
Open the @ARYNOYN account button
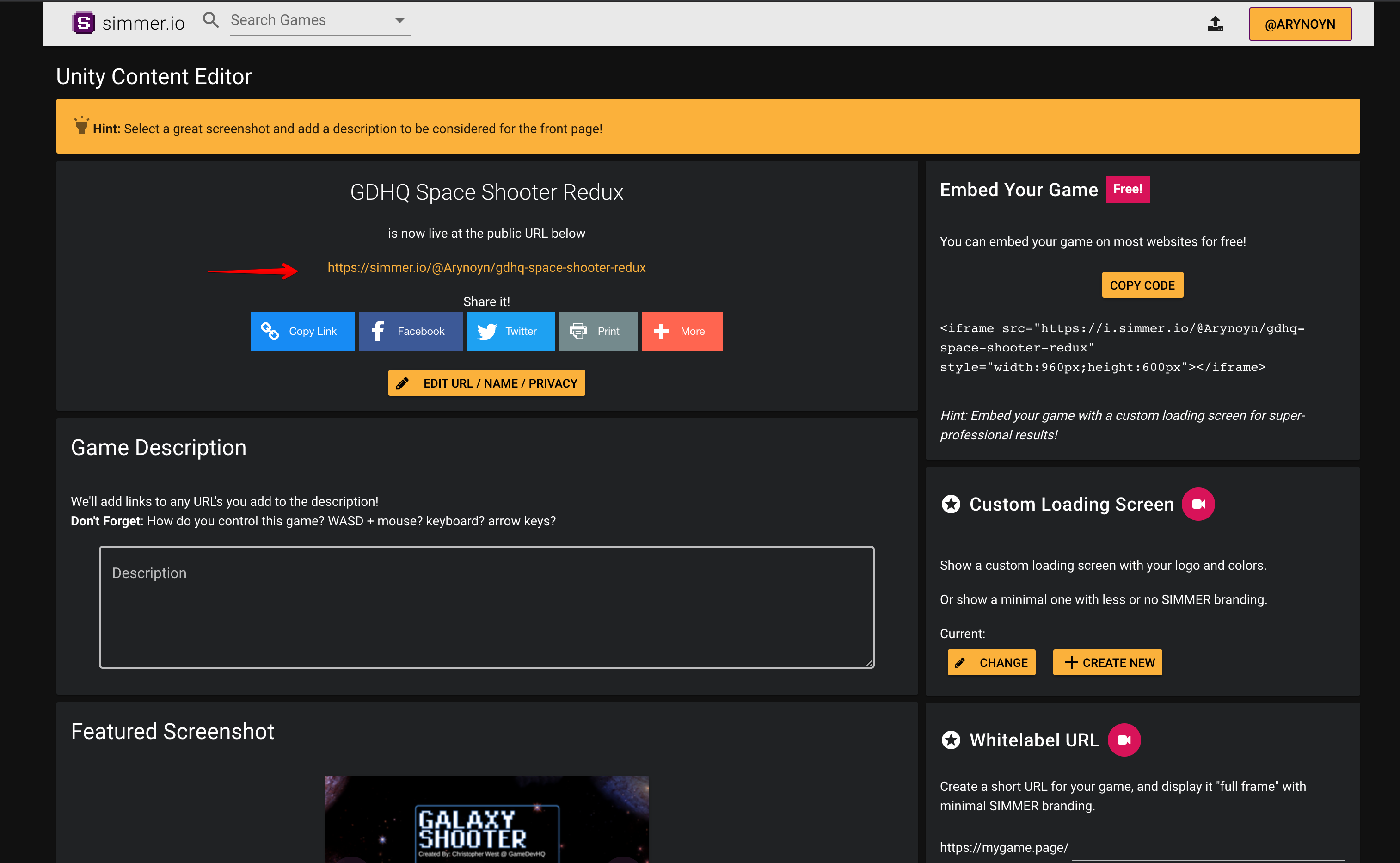1300,24
